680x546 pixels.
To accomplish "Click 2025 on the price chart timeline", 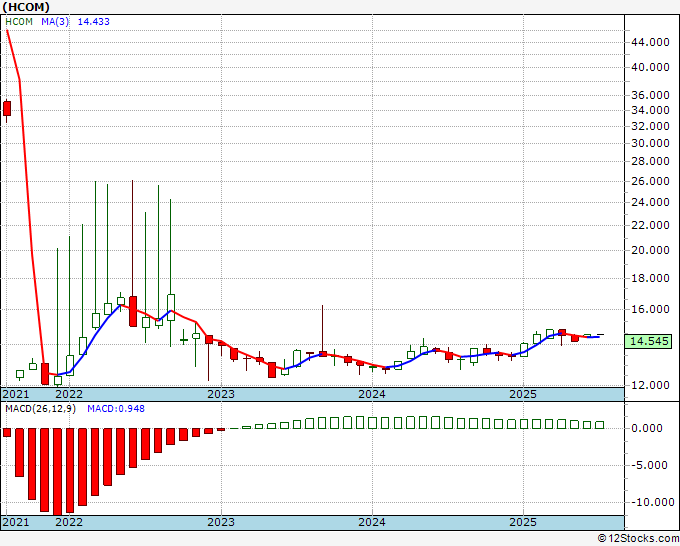I will (x=523, y=394).
